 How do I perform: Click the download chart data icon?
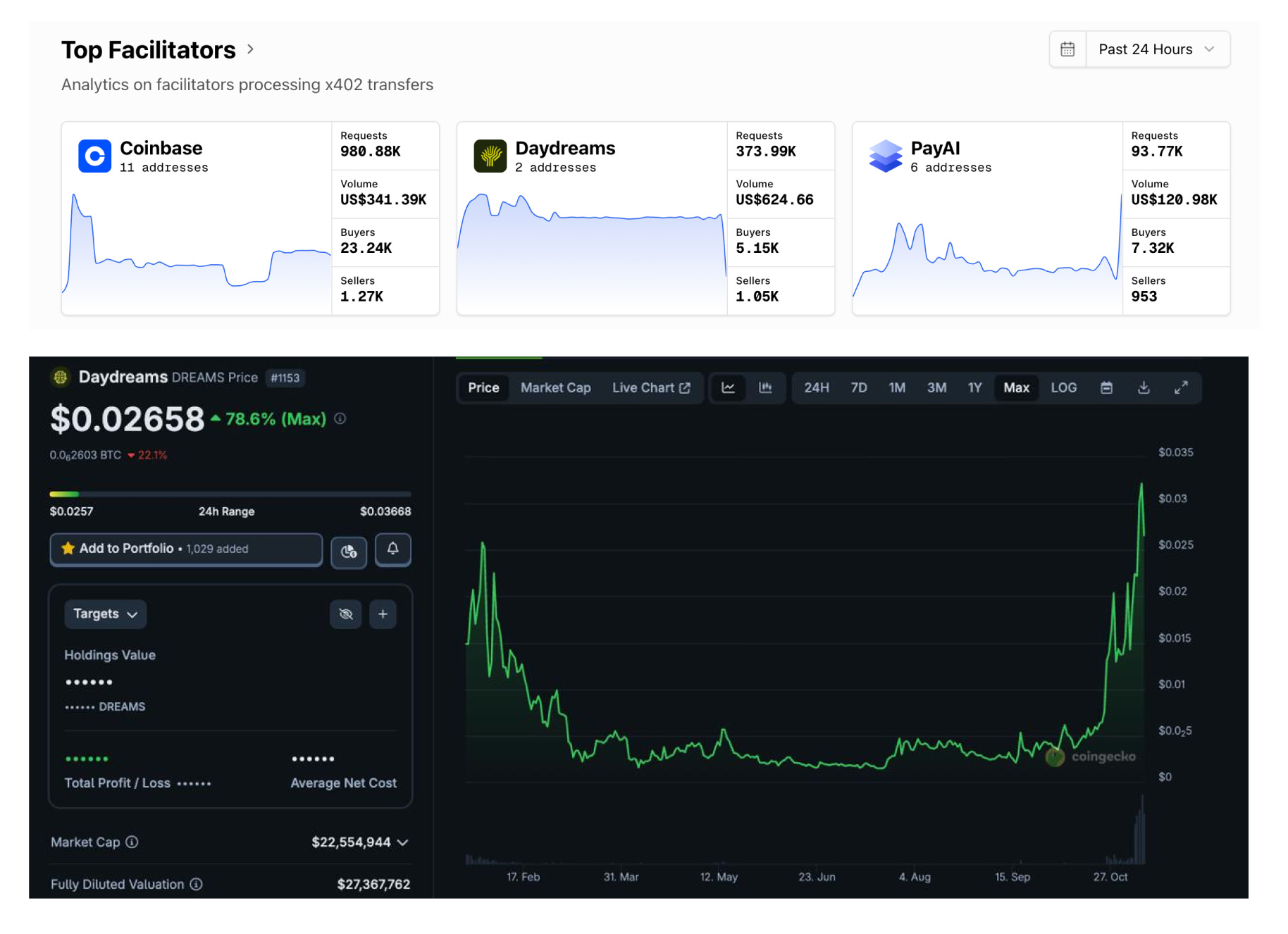(1144, 387)
